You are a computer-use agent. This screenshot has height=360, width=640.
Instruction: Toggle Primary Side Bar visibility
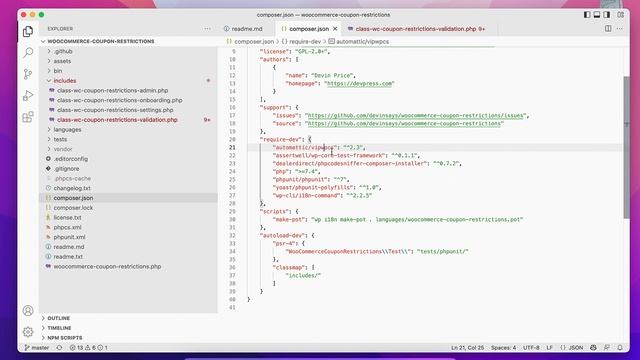tap(587, 15)
